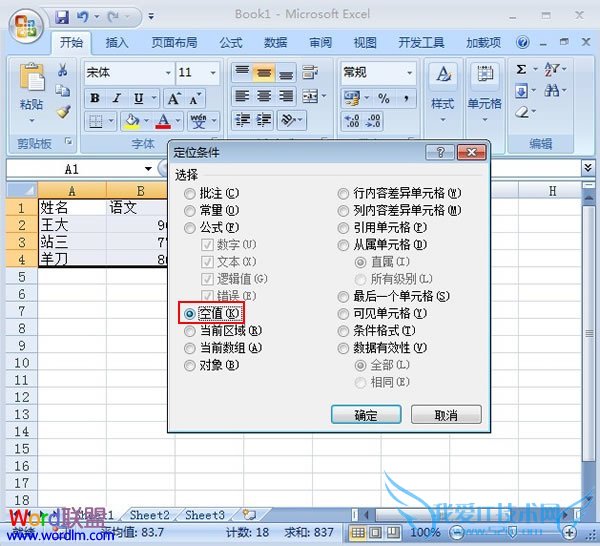Zoom in with the plus button
The width and height of the screenshot is (600, 546).
569,532
